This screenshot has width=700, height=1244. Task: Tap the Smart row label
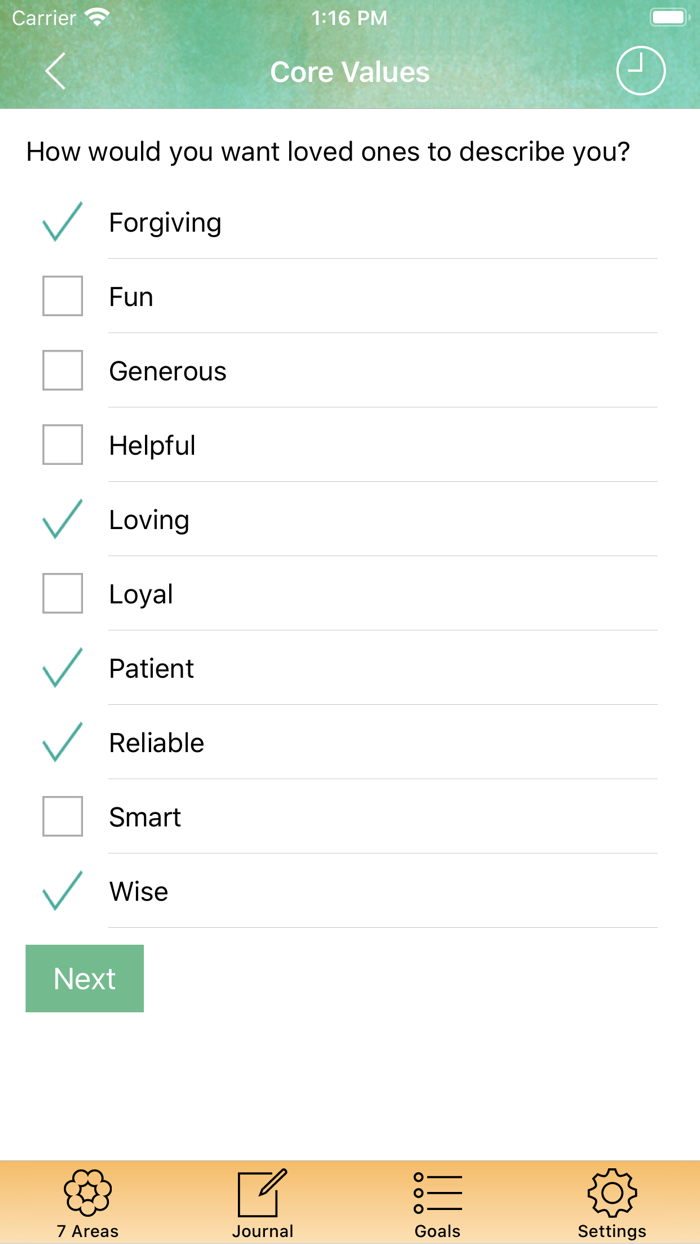[x=145, y=817]
